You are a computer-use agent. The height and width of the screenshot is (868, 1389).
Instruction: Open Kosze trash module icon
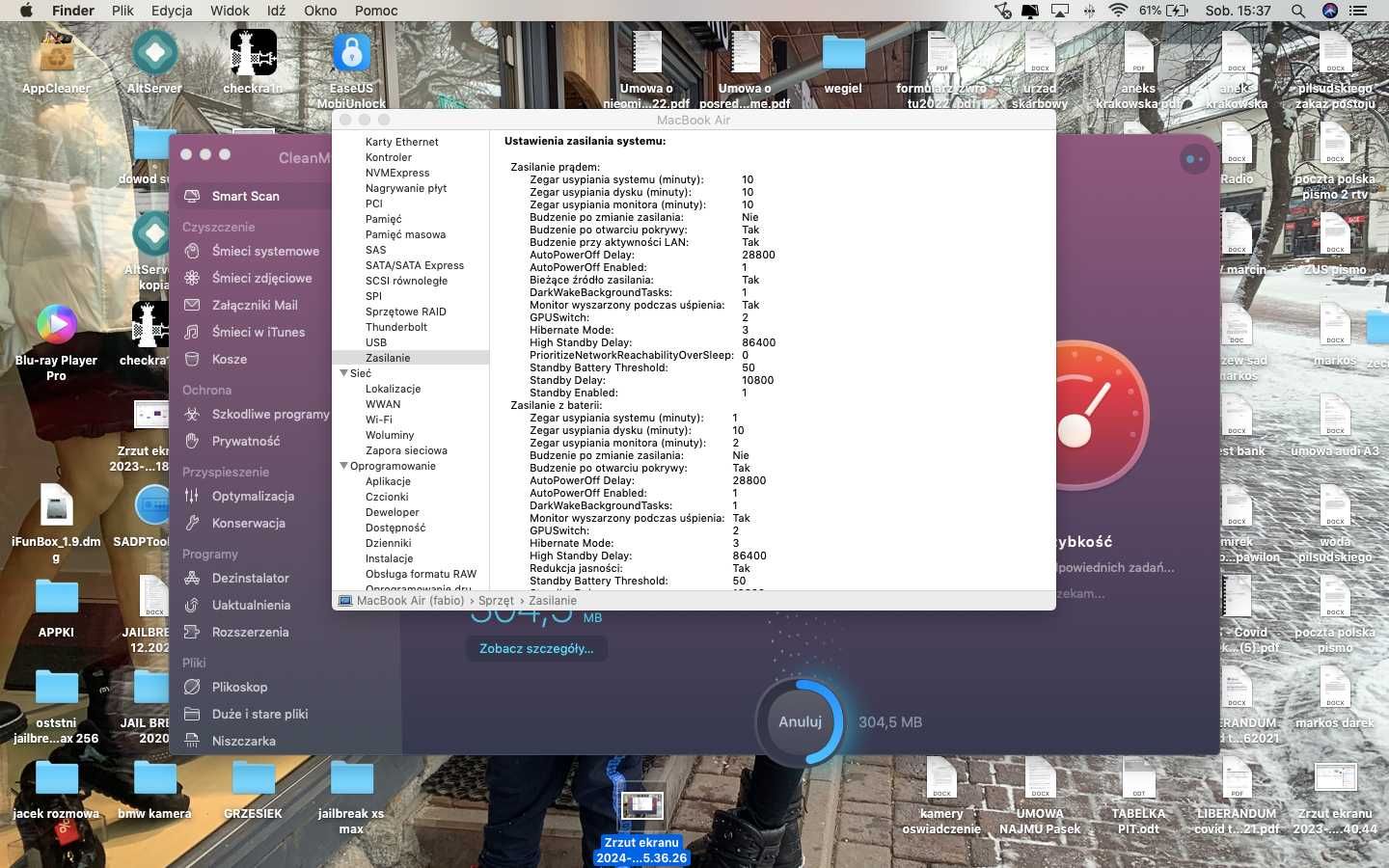click(192, 359)
